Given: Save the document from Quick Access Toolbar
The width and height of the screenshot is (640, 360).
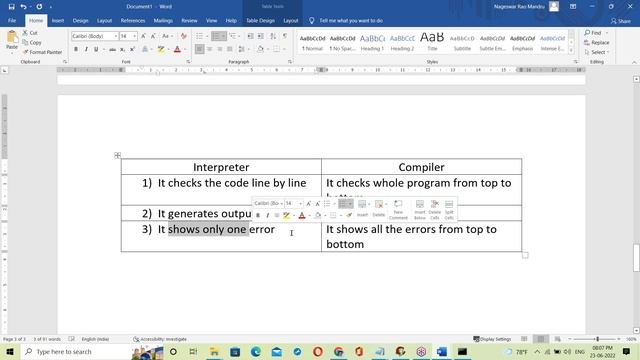Looking at the screenshot, I should (x=11, y=7).
